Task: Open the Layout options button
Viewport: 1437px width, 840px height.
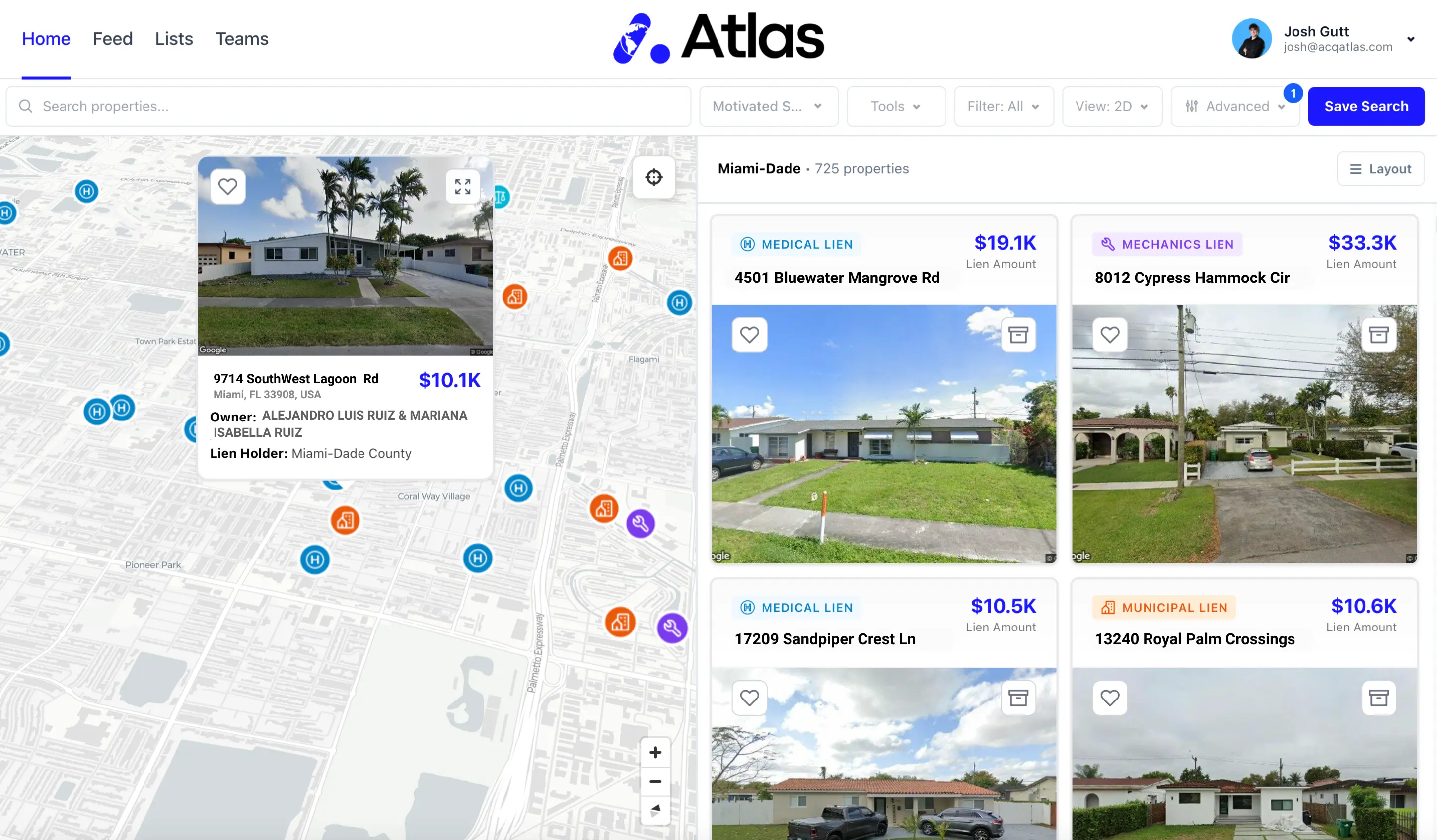Action: 1380,169
